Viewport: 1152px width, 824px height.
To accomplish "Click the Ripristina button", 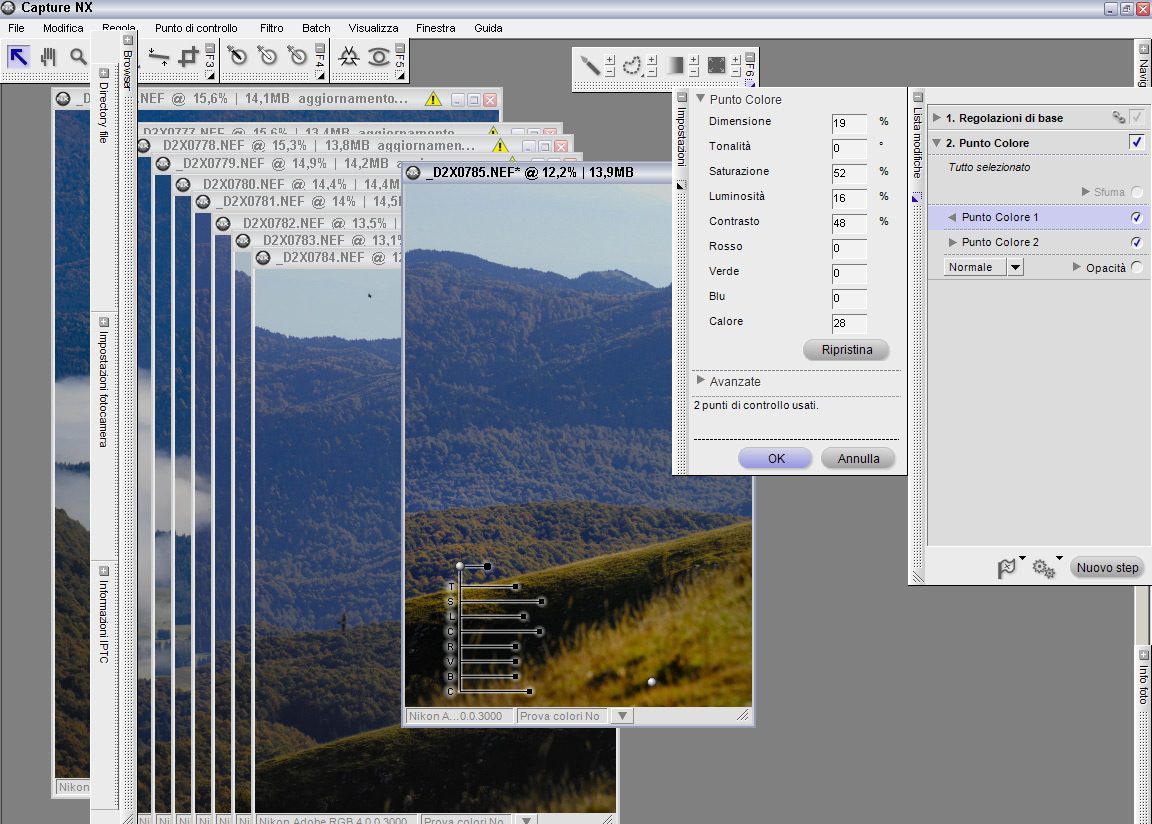I will pos(846,350).
